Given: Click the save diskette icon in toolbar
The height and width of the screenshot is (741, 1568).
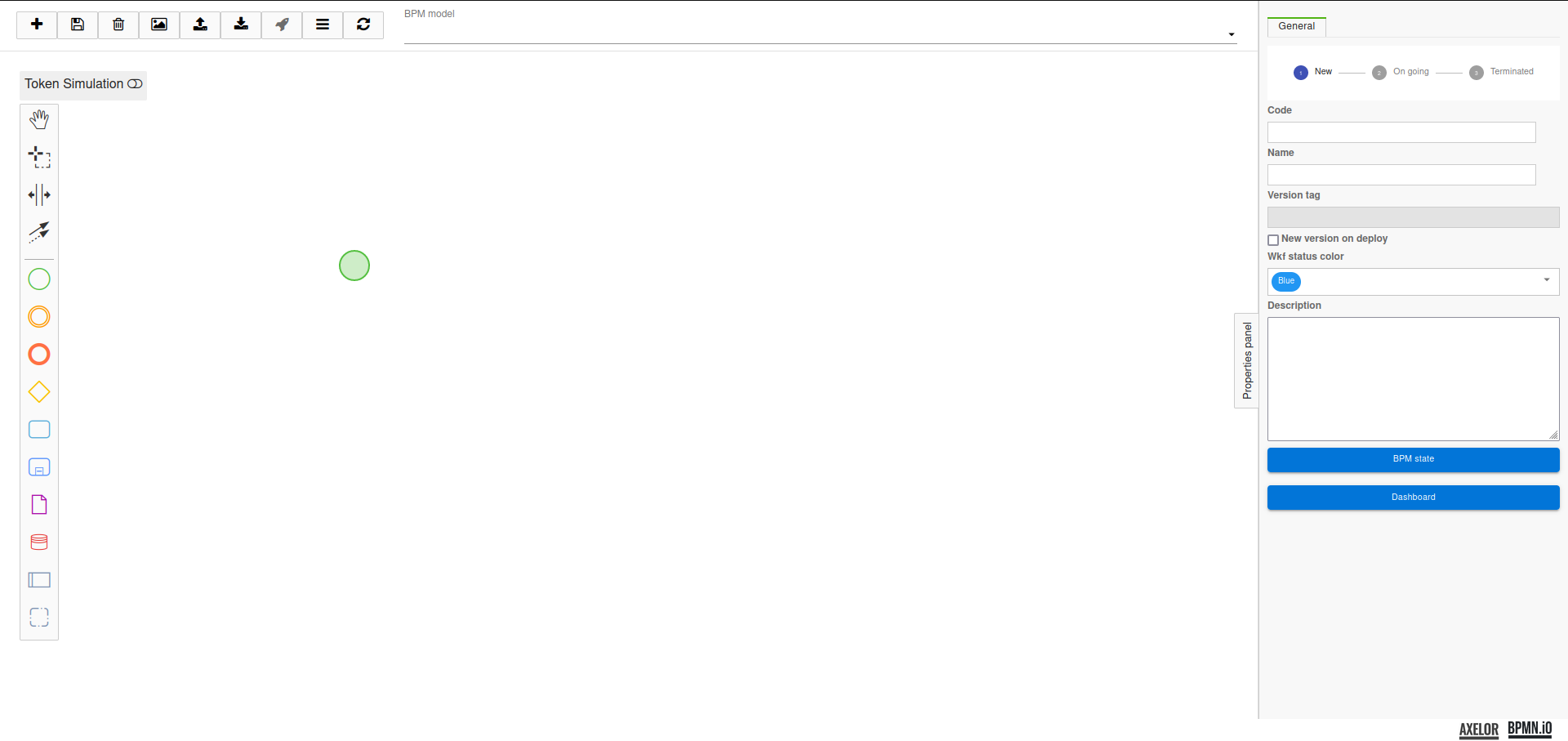Looking at the screenshot, I should point(78,25).
